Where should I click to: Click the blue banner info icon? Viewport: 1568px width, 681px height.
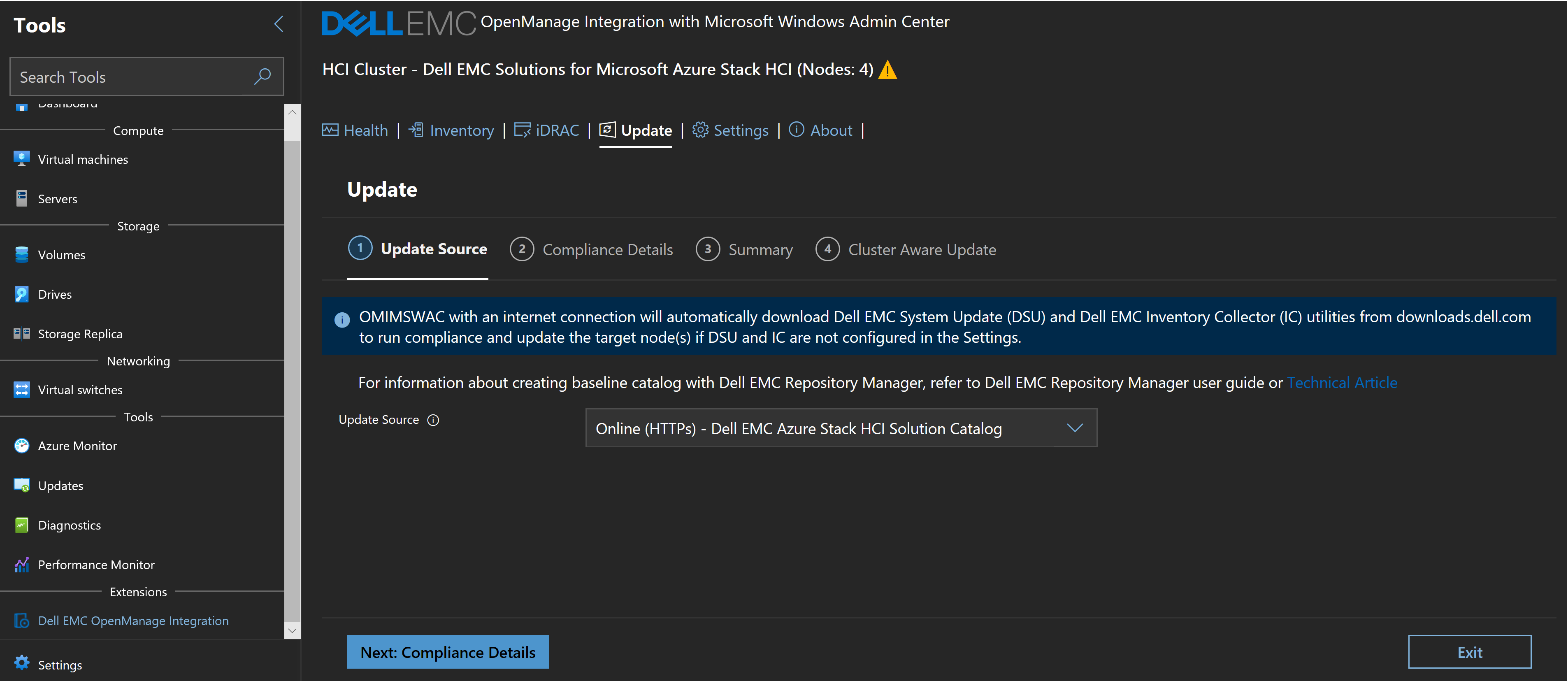pos(342,319)
